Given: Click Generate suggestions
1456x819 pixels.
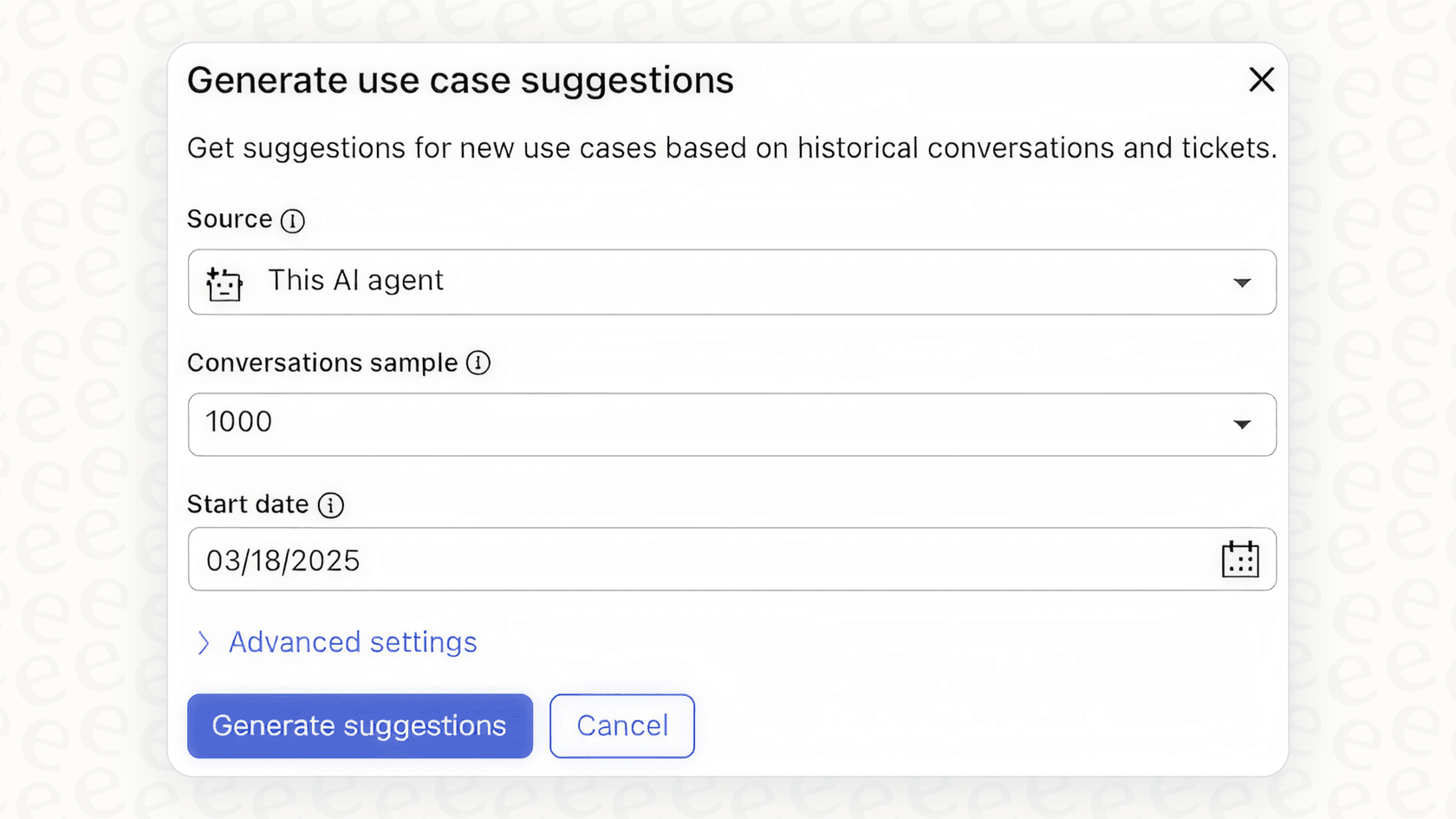Looking at the screenshot, I should 359,726.
